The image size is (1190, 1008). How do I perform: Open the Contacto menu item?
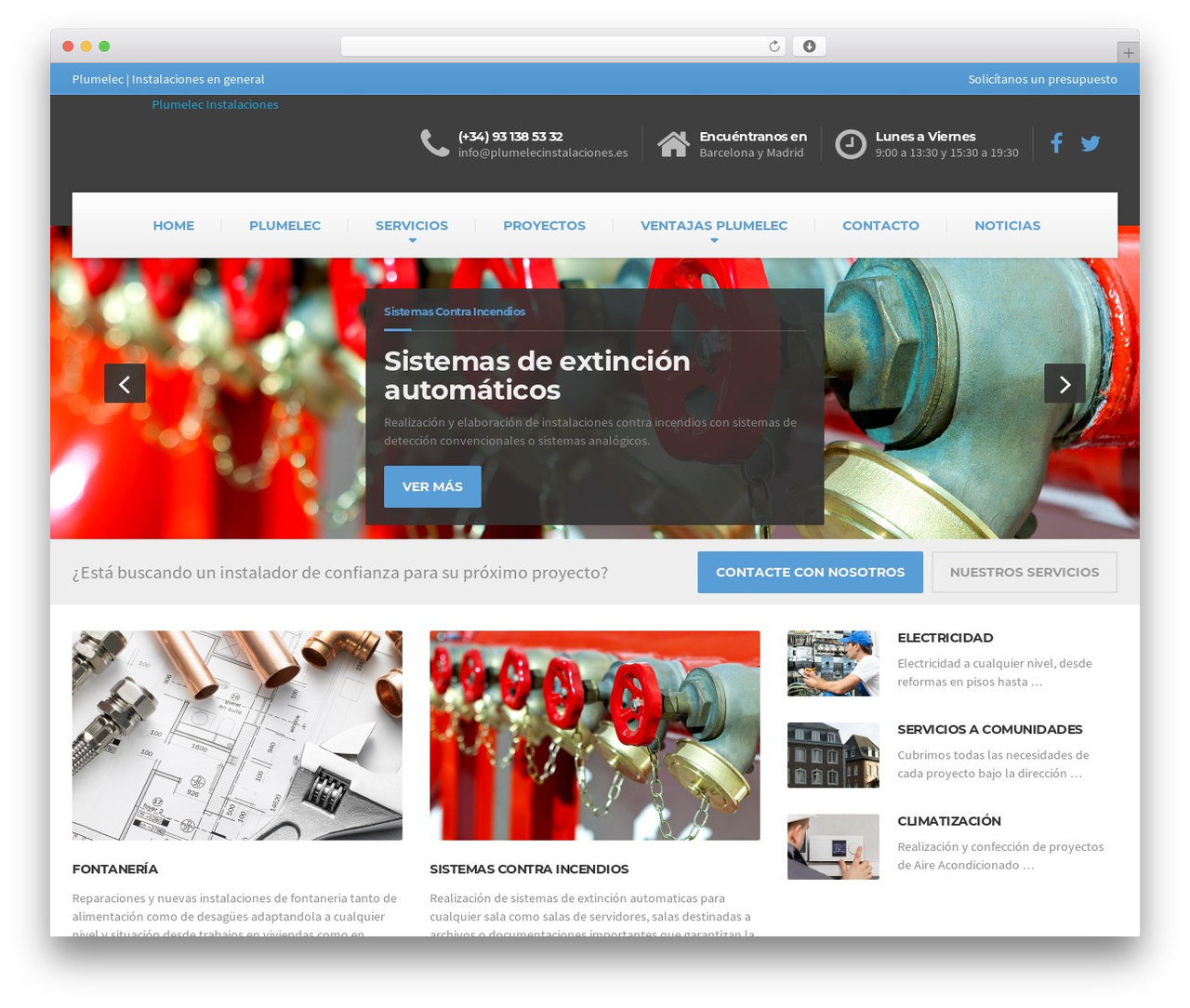point(880,225)
